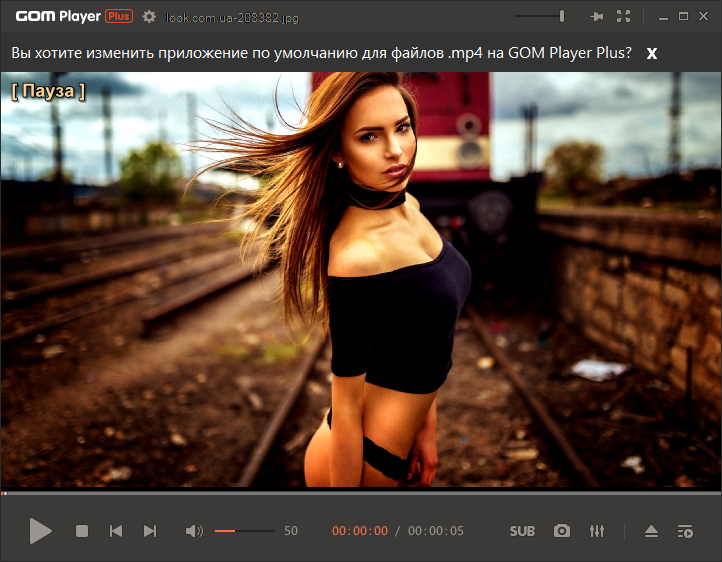Click the paused video frame
This screenshot has width=722, height=562.
361,280
